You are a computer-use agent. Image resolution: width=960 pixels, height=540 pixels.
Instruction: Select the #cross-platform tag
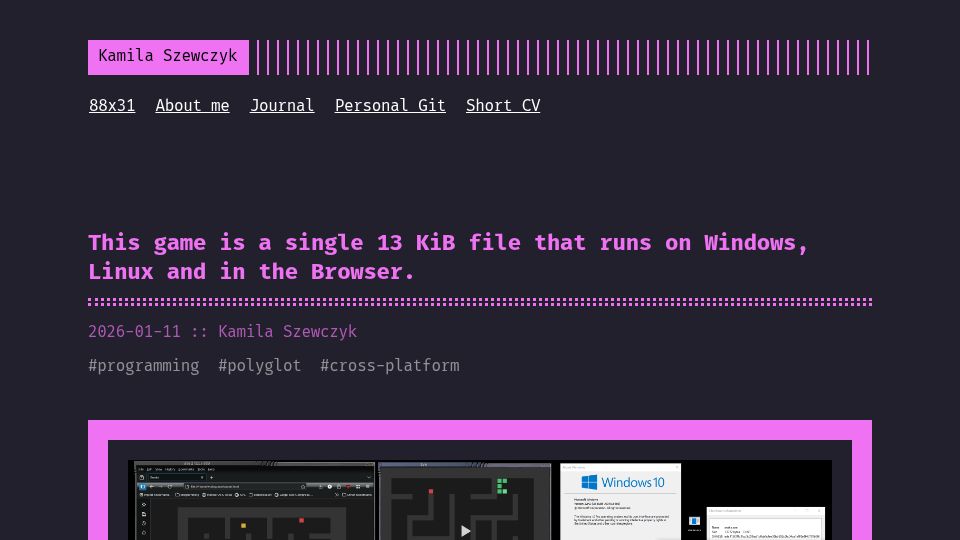(x=390, y=366)
